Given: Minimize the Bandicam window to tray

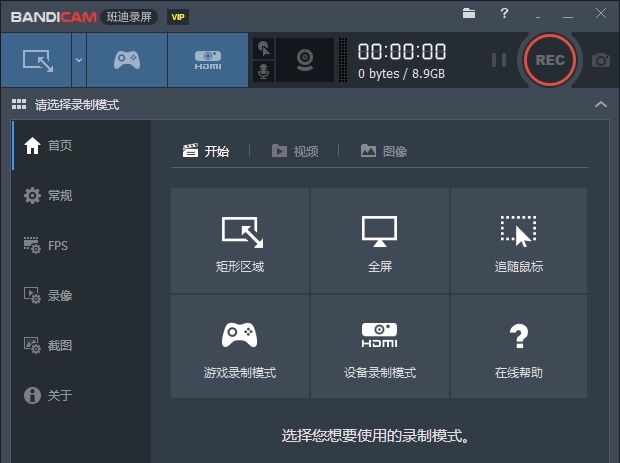Looking at the screenshot, I should (538, 17).
